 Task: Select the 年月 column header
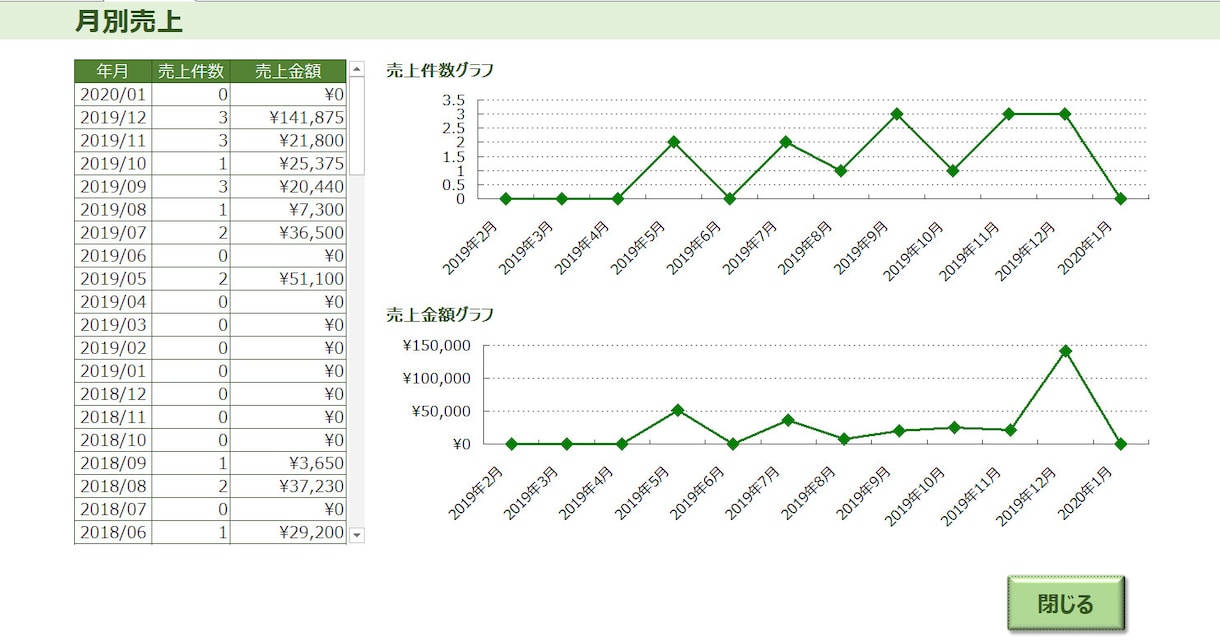tap(113, 71)
